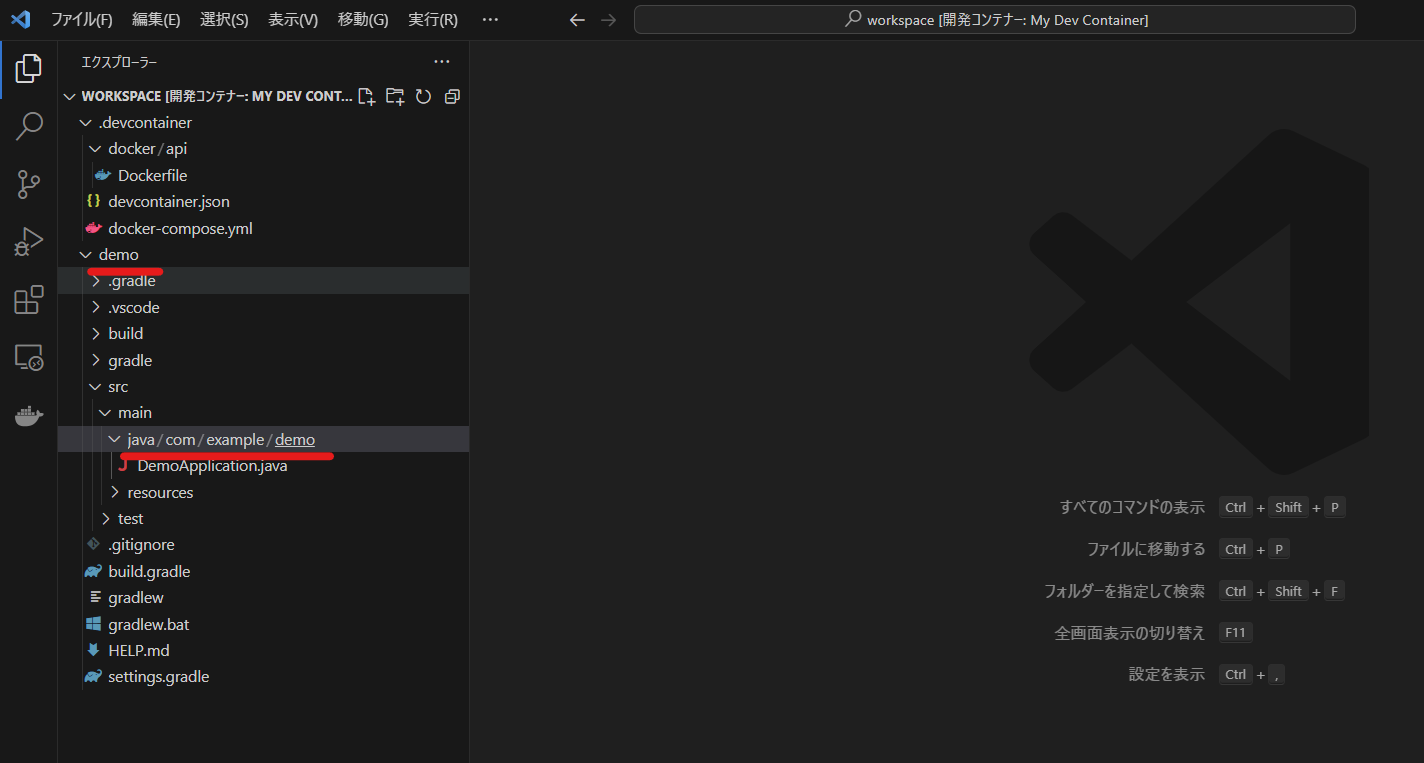The width and height of the screenshot is (1424, 763).
Task: Select the Run and Debug icon
Action: coord(29,241)
